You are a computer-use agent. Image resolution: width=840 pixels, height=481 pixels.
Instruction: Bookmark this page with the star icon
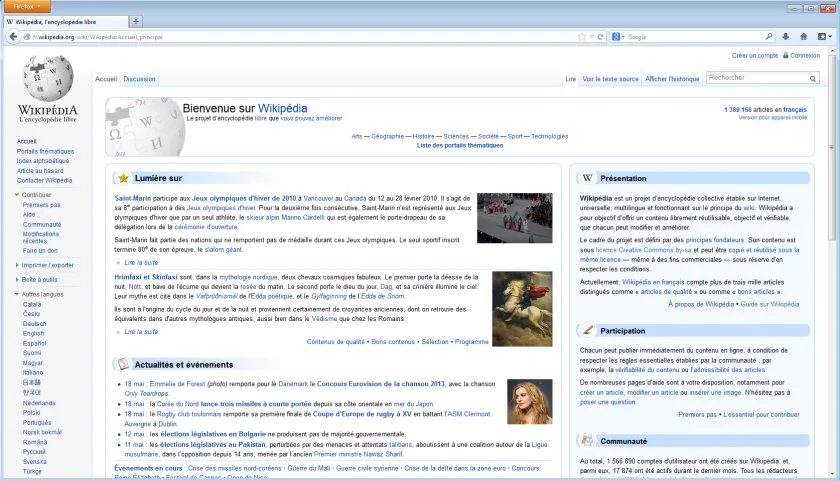[582, 37]
